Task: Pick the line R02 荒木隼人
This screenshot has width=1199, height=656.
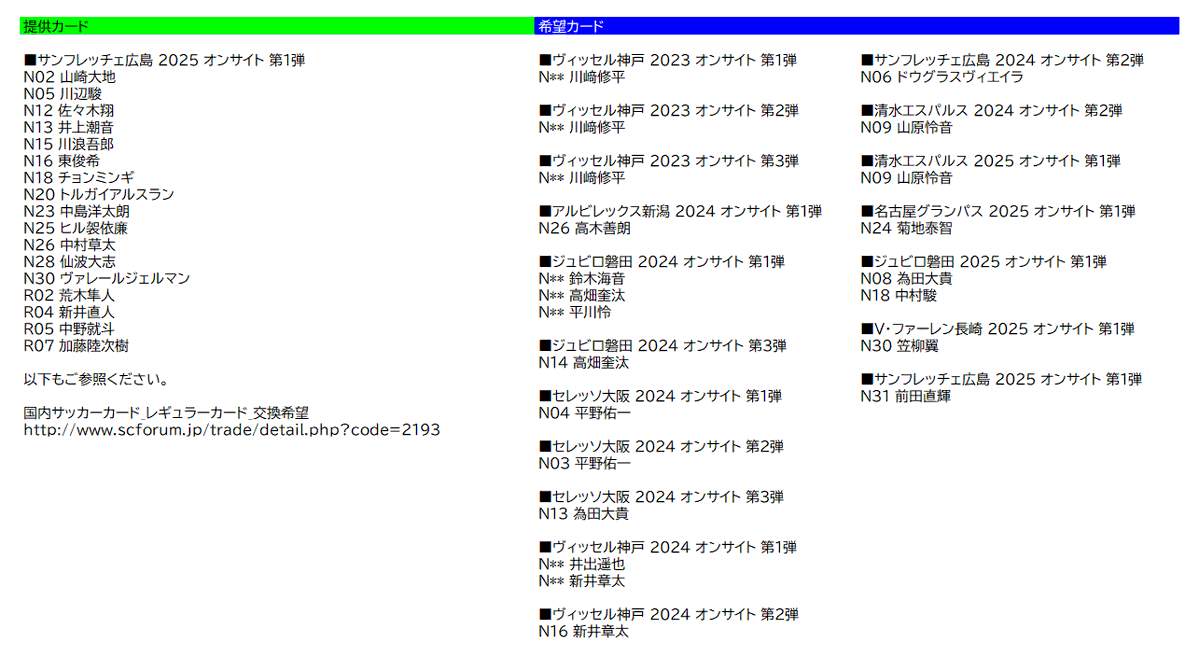Action: [69, 296]
